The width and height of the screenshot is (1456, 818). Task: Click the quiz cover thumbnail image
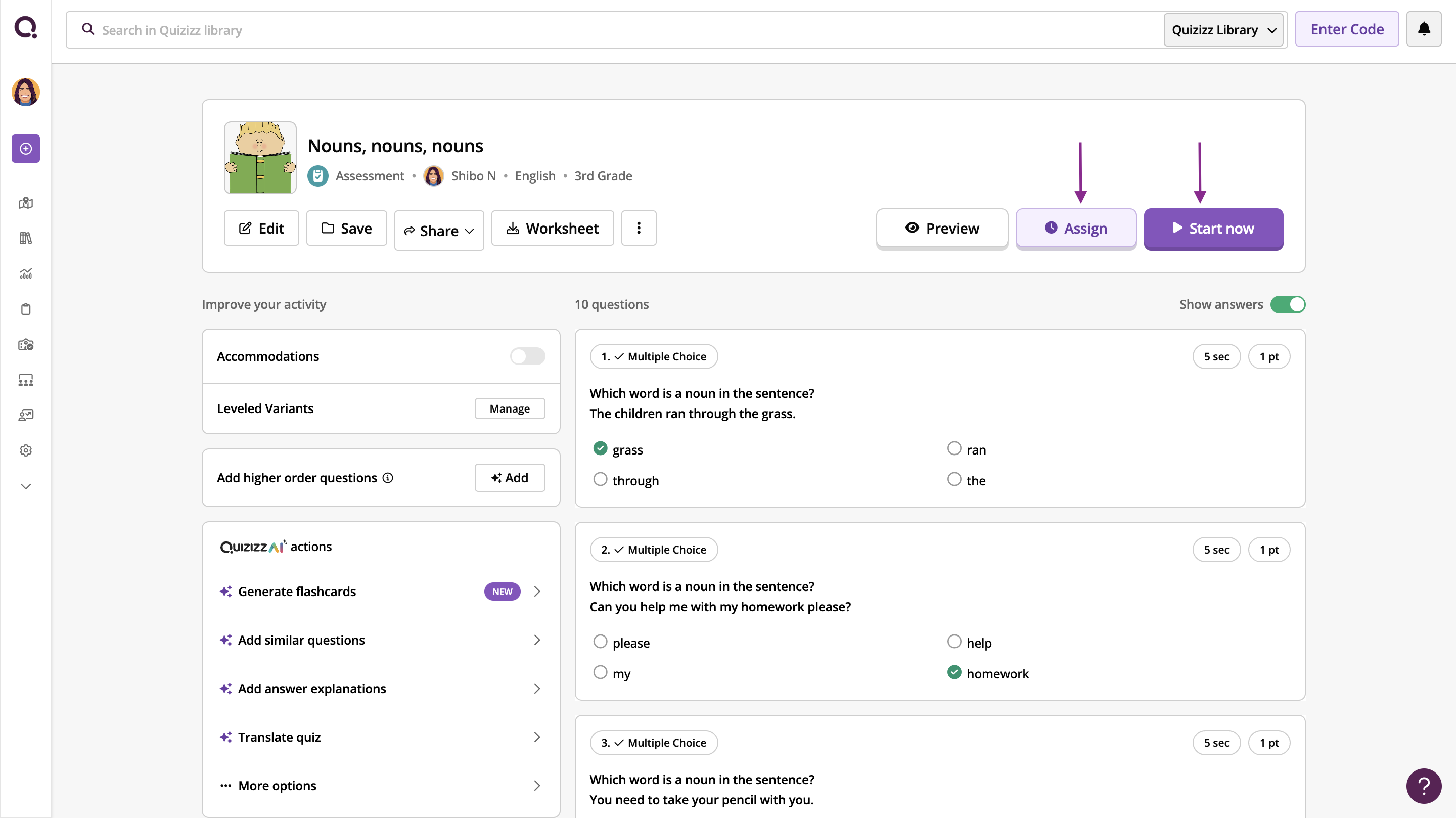[x=260, y=158]
